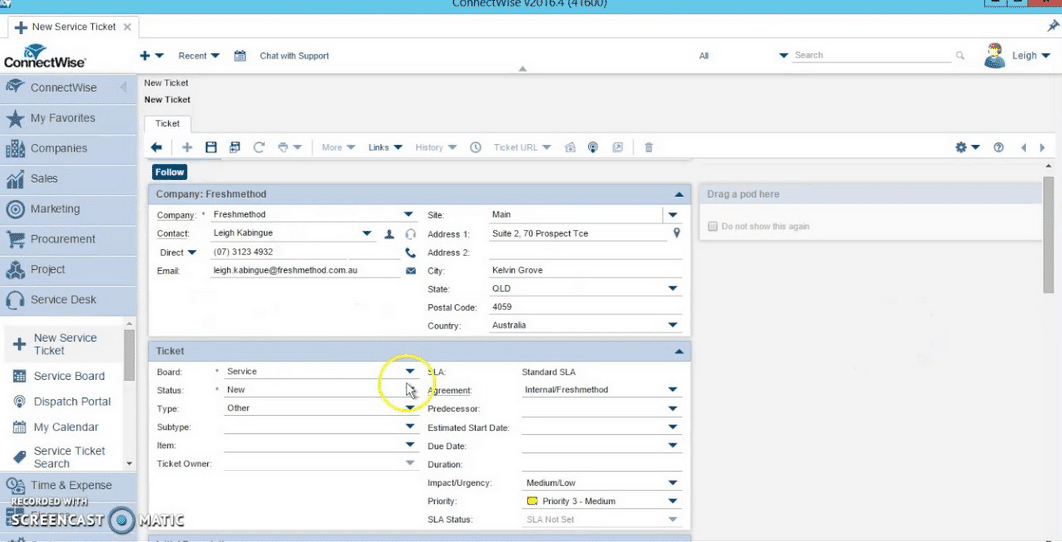Click Chat with Support link
Screen dimensions: 1062x542
click(294, 56)
